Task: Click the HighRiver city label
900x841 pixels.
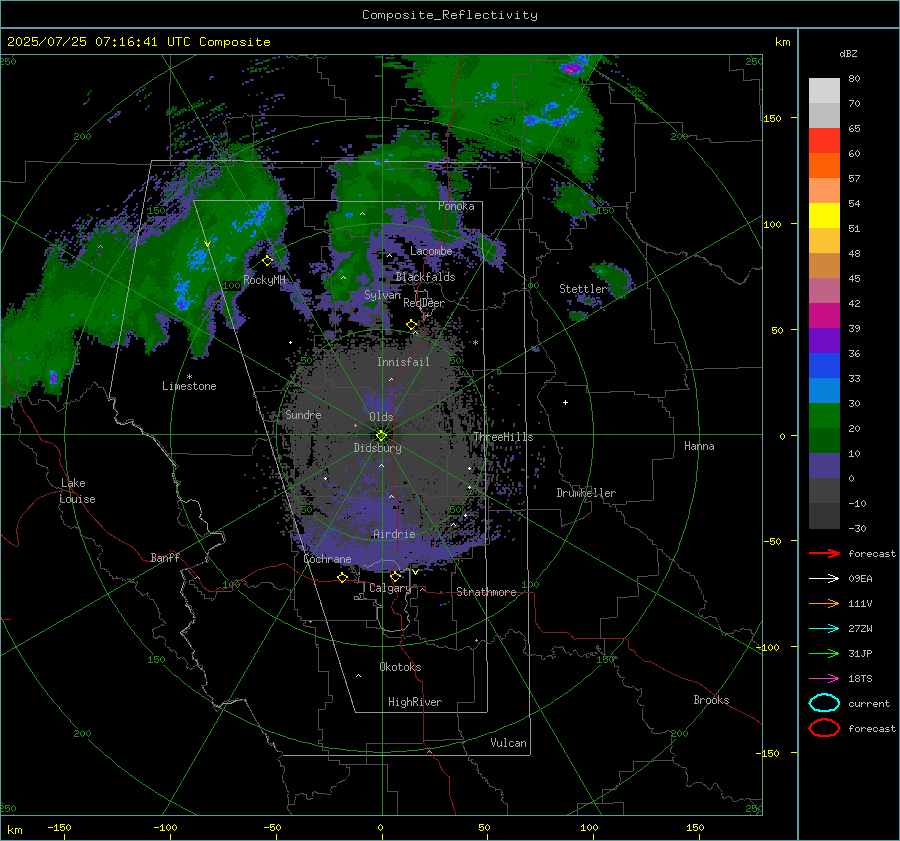Action: pyautogui.click(x=415, y=702)
